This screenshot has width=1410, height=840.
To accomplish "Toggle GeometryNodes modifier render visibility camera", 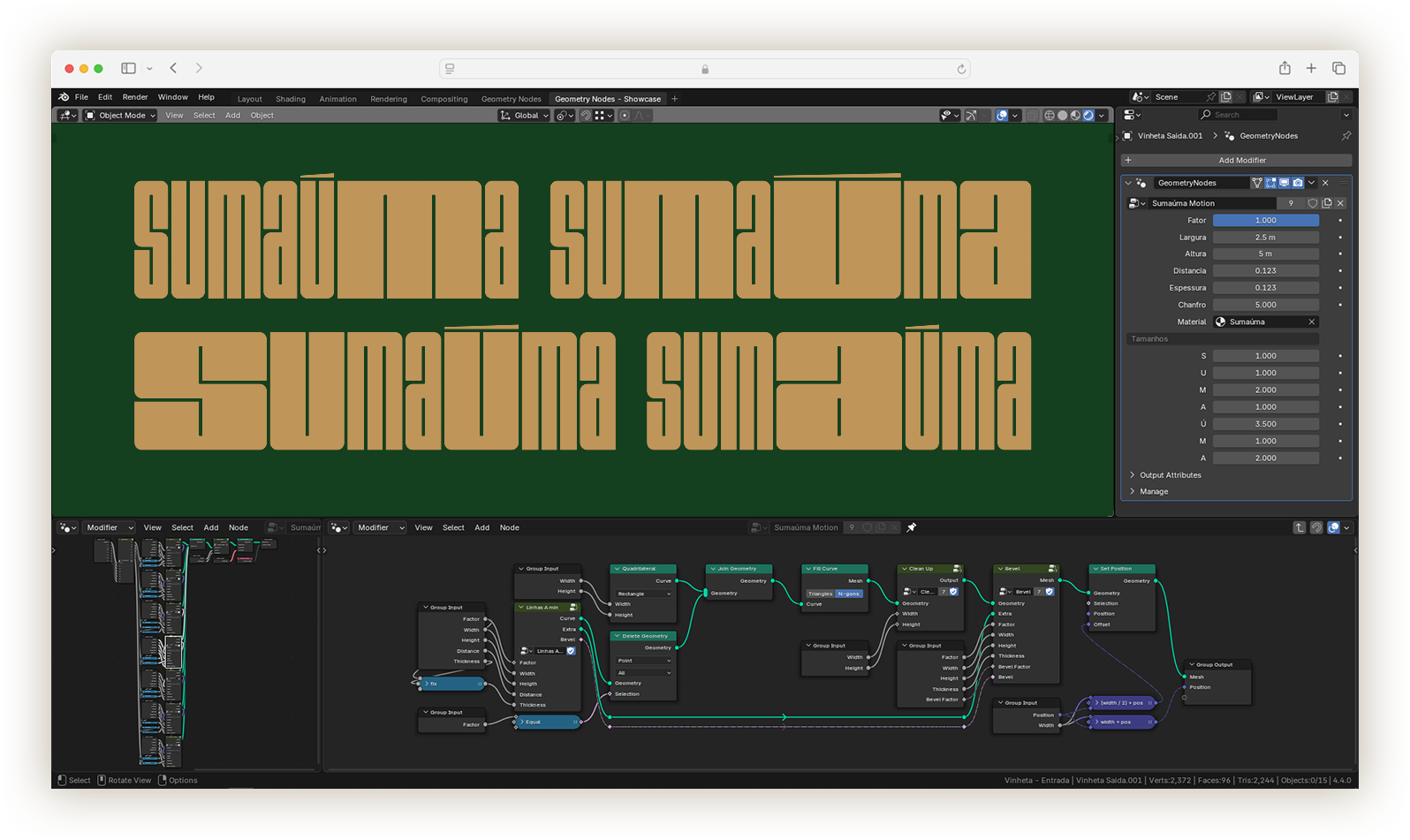I will (x=1298, y=183).
